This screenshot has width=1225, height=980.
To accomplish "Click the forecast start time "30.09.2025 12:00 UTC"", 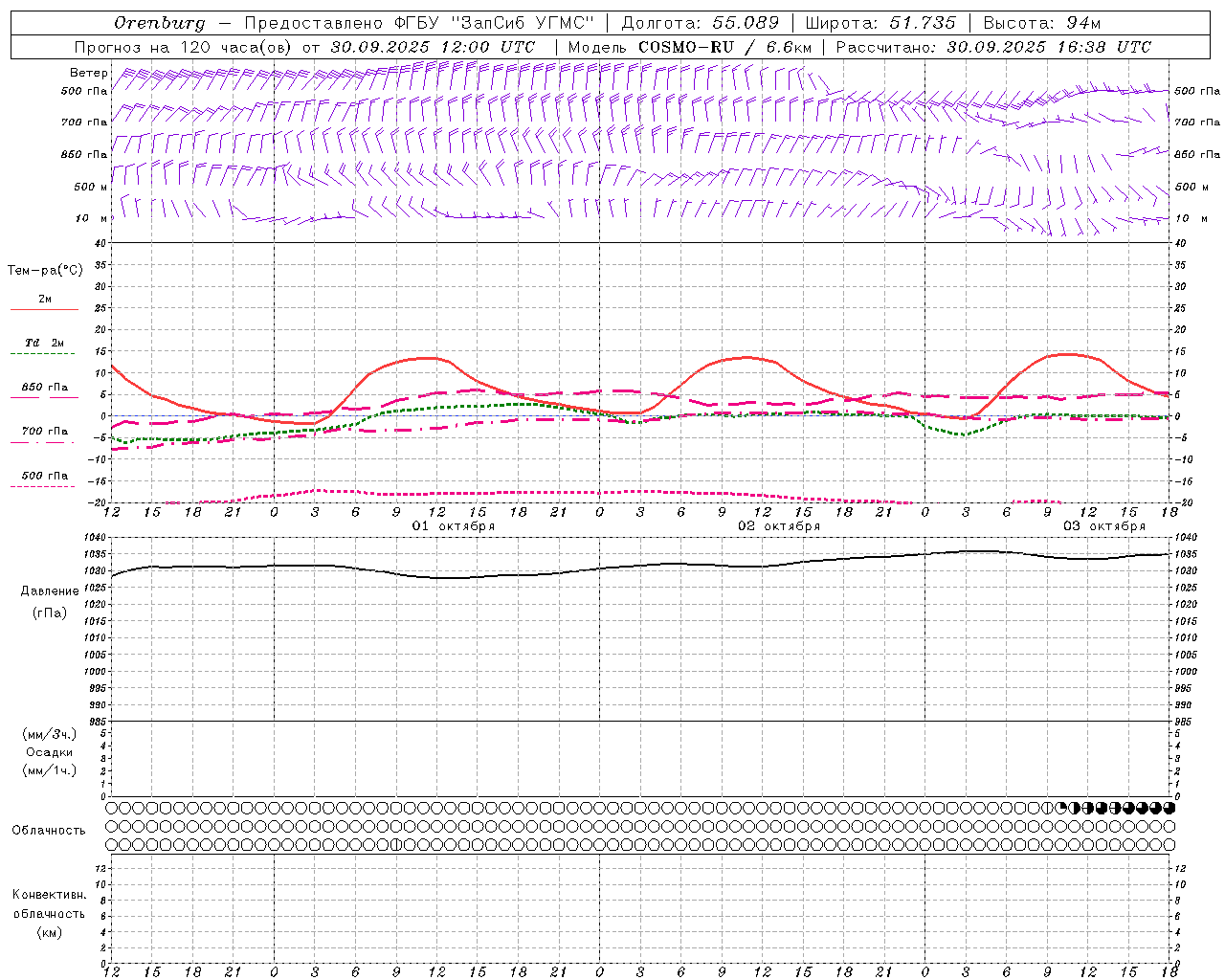I will click(x=433, y=47).
